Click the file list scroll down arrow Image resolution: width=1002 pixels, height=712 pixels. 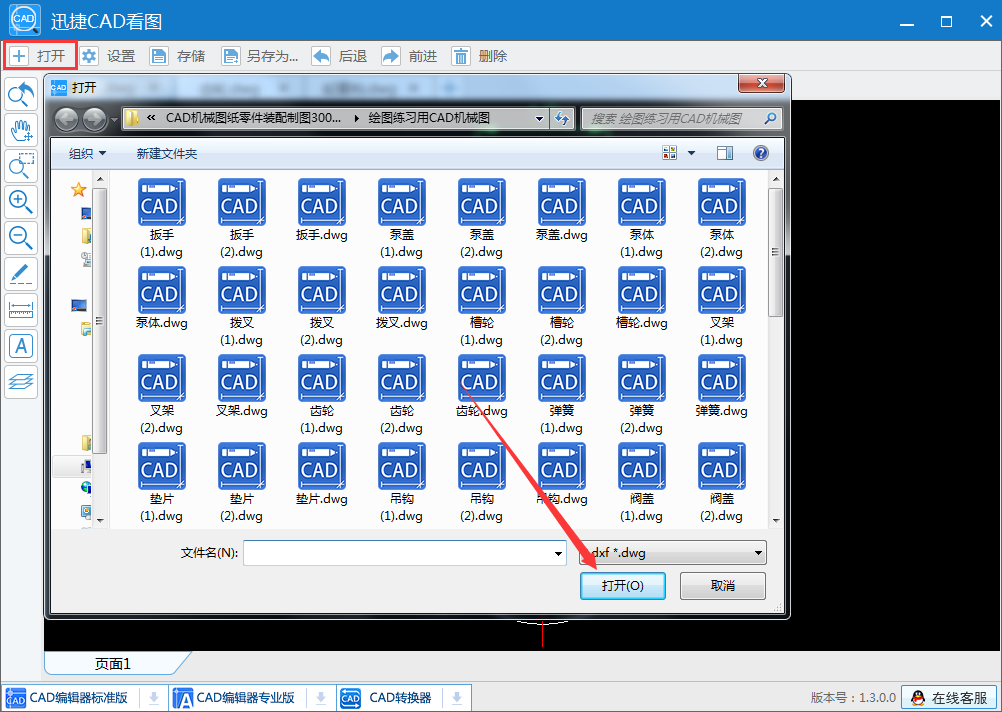coord(776,520)
